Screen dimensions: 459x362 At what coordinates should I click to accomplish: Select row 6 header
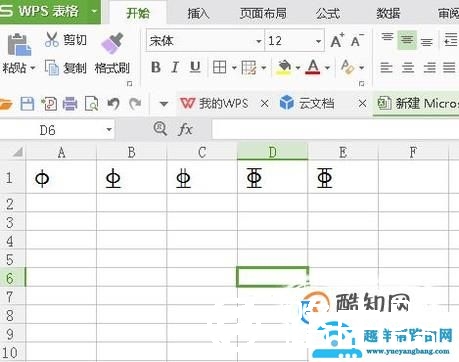[12, 278]
